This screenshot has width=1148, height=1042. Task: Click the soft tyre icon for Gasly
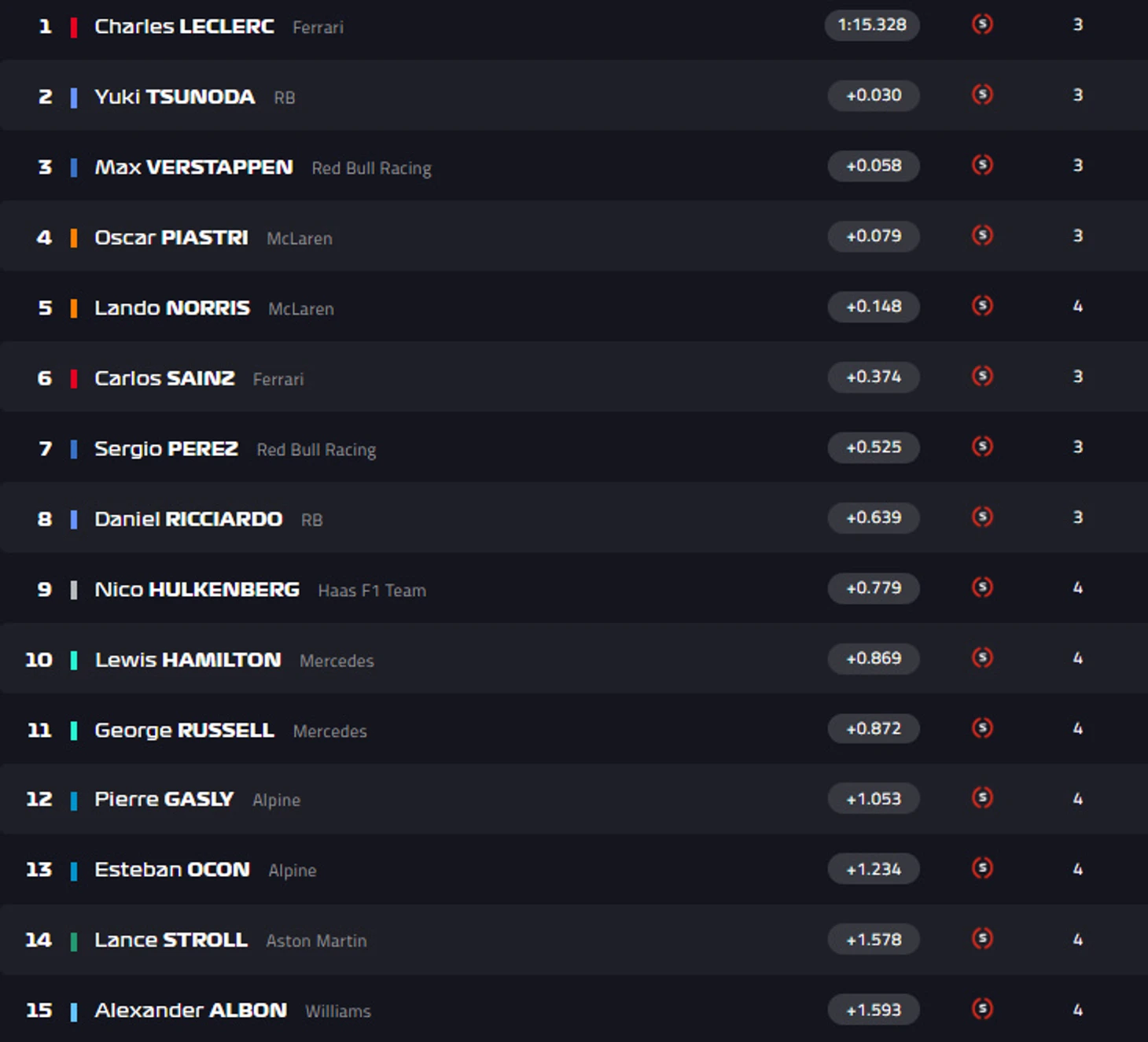coord(982,798)
